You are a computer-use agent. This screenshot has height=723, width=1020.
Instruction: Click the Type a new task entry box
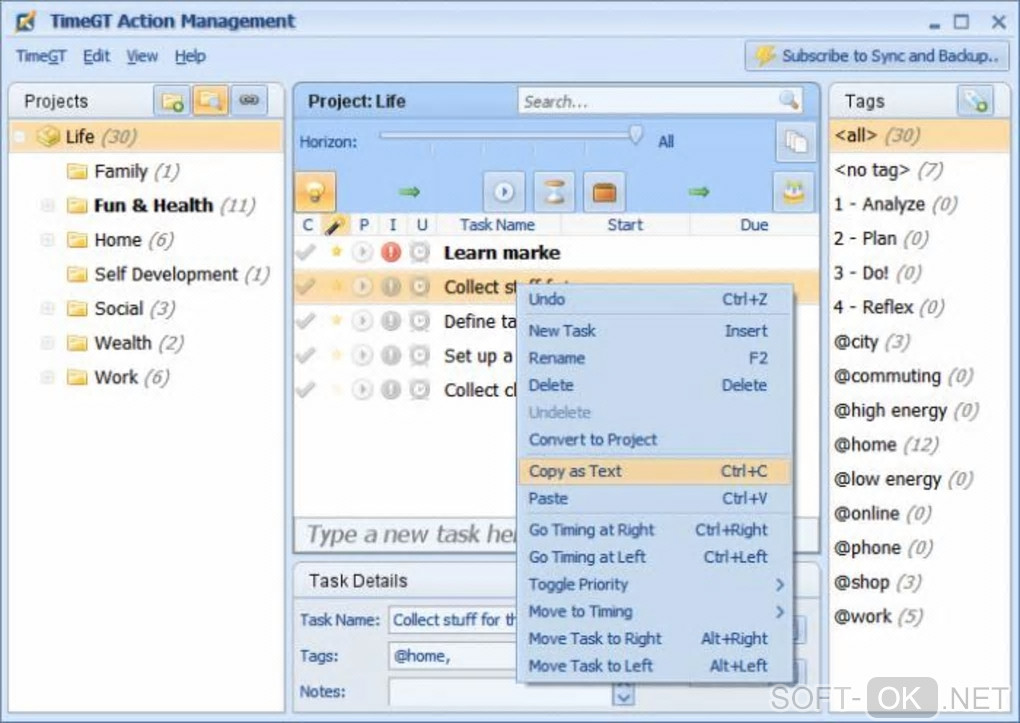tap(407, 534)
